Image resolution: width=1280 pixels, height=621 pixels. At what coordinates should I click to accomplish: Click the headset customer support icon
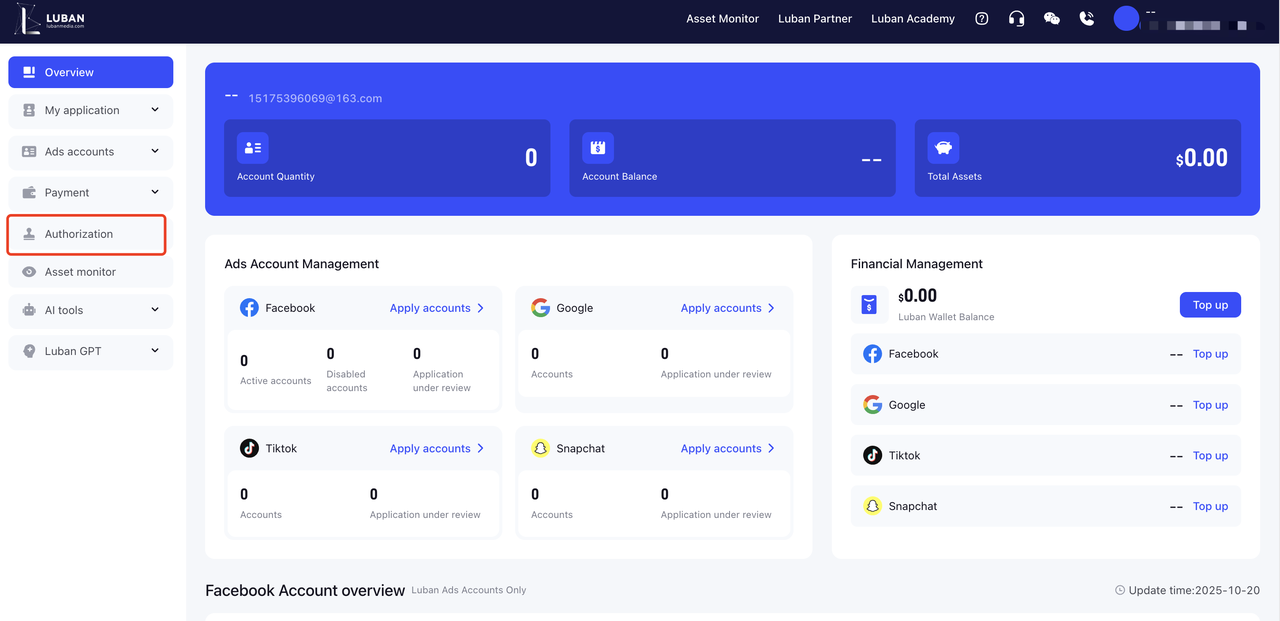[1017, 19]
